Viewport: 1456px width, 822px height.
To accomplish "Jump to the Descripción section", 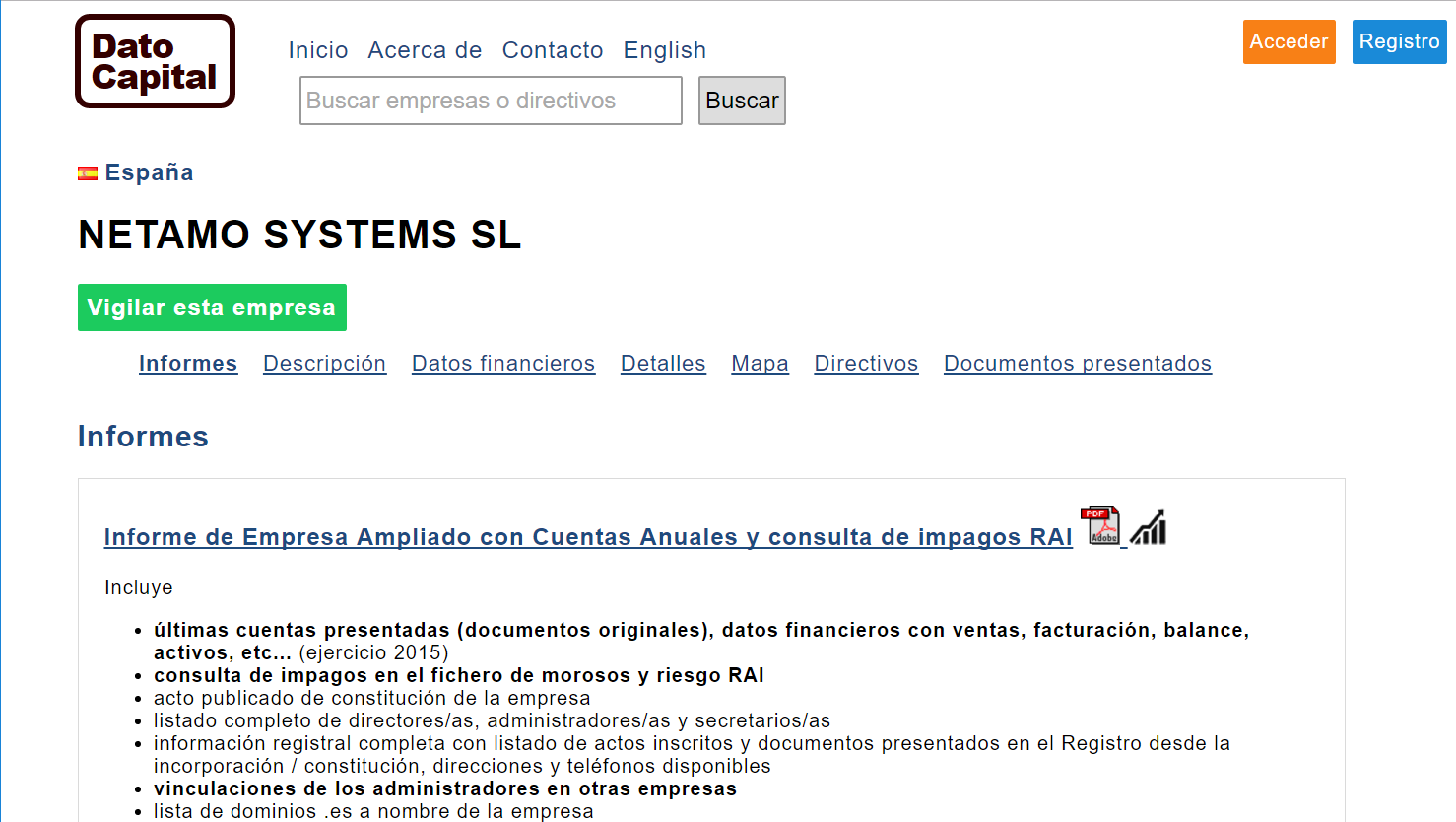I will click(324, 364).
